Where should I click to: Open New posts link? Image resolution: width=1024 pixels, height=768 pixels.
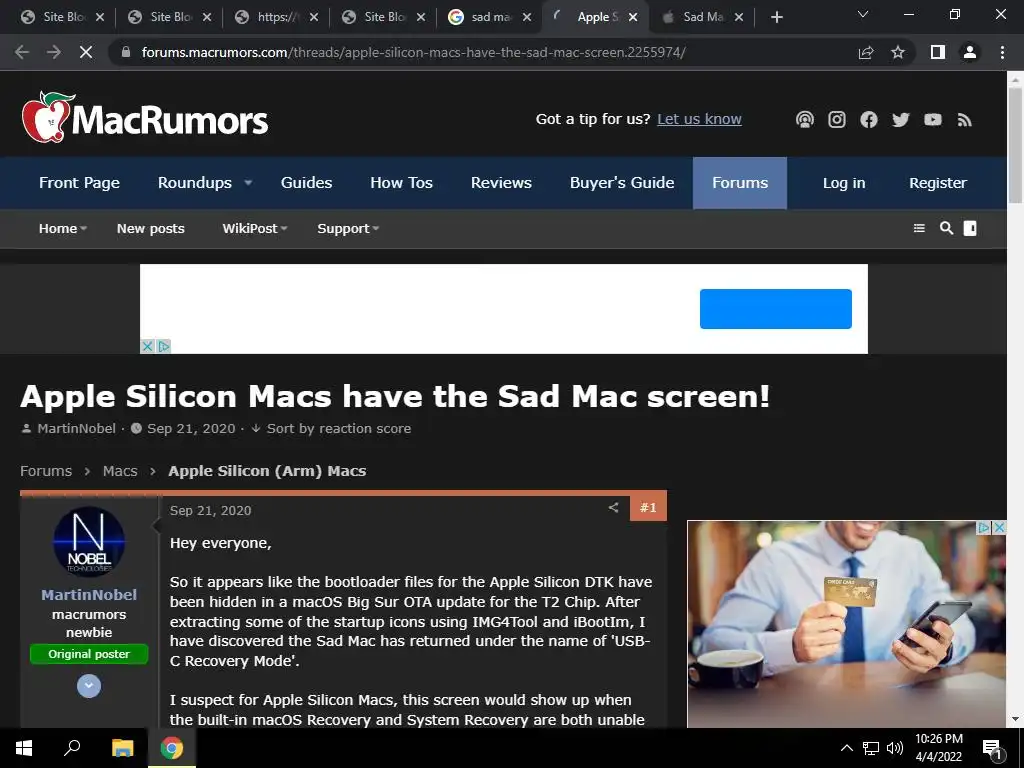[151, 229]
